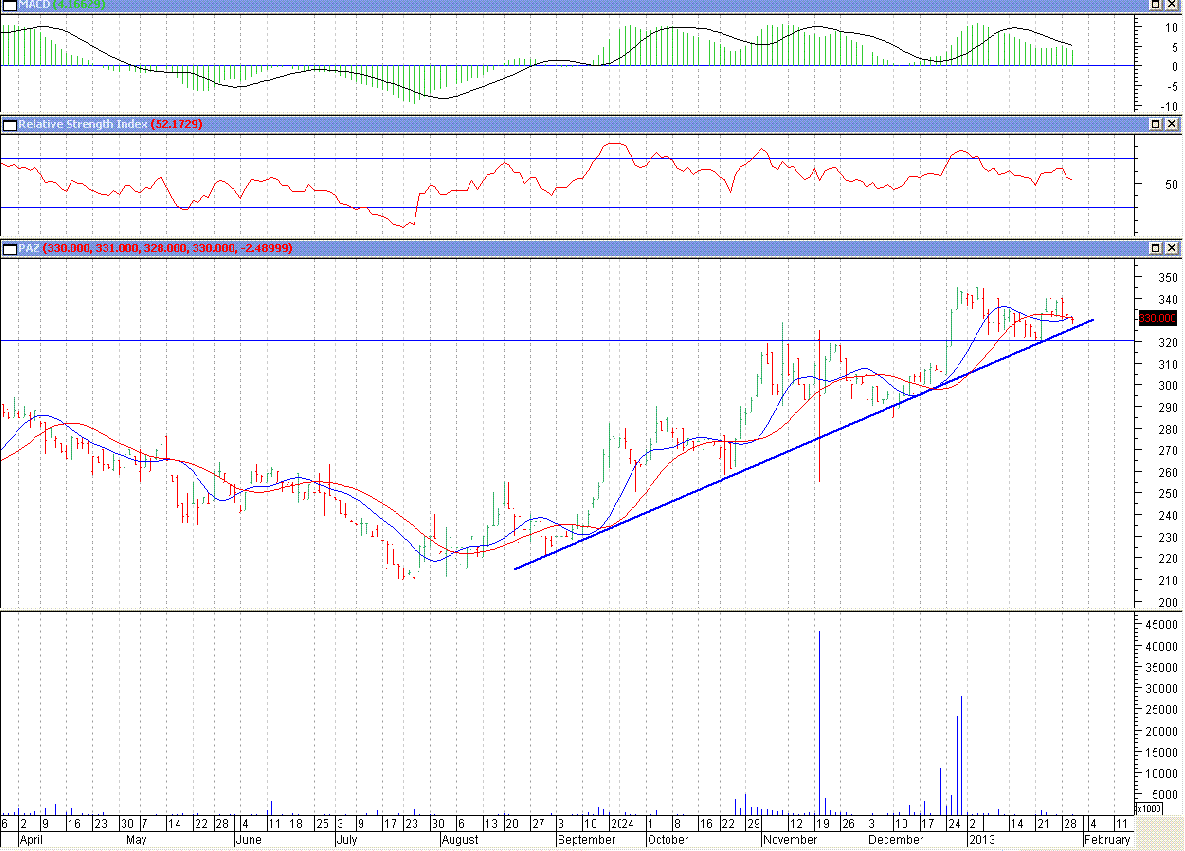Click the Relative Strength Index title text
The height and width of the screenshot is (851, 1185).
(x=82, y=124)
